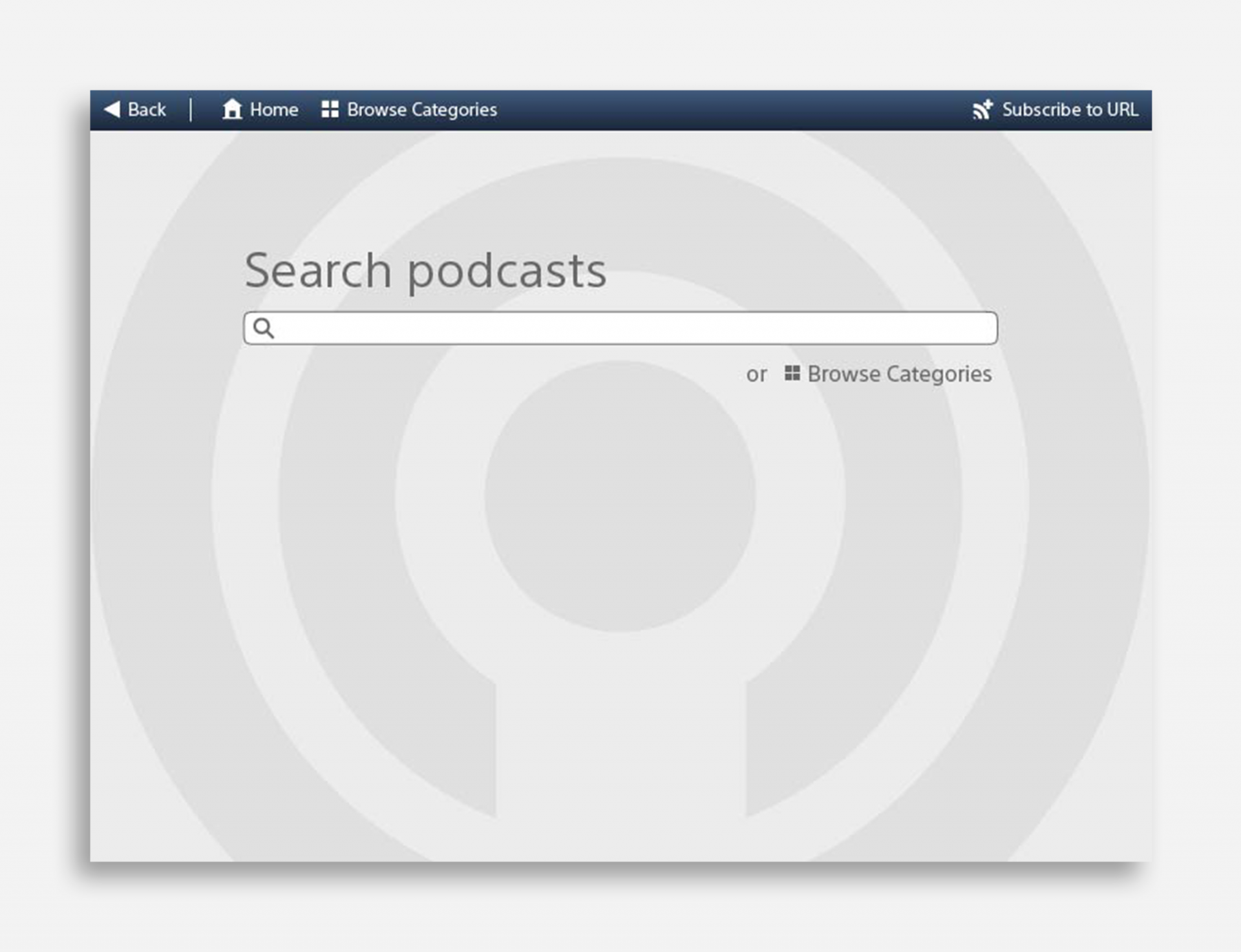Click the word "Categories" in the toolbar
This screenshot has height=952, width=1241.
(x=454, y=110)
